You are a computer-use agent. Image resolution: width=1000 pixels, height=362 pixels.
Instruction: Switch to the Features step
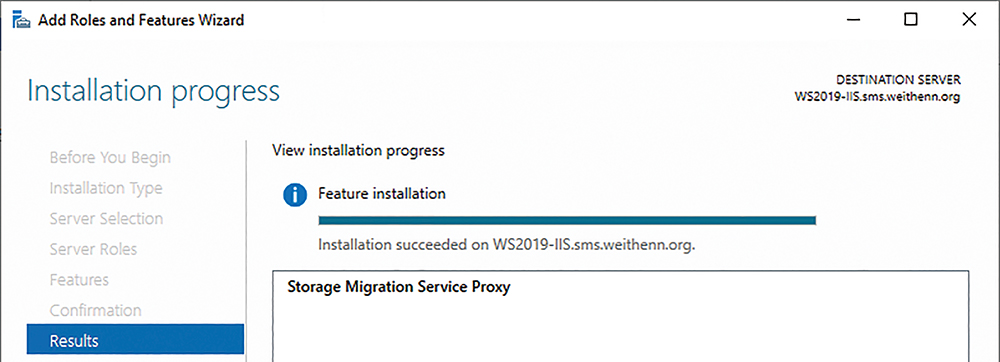point(79,280)
